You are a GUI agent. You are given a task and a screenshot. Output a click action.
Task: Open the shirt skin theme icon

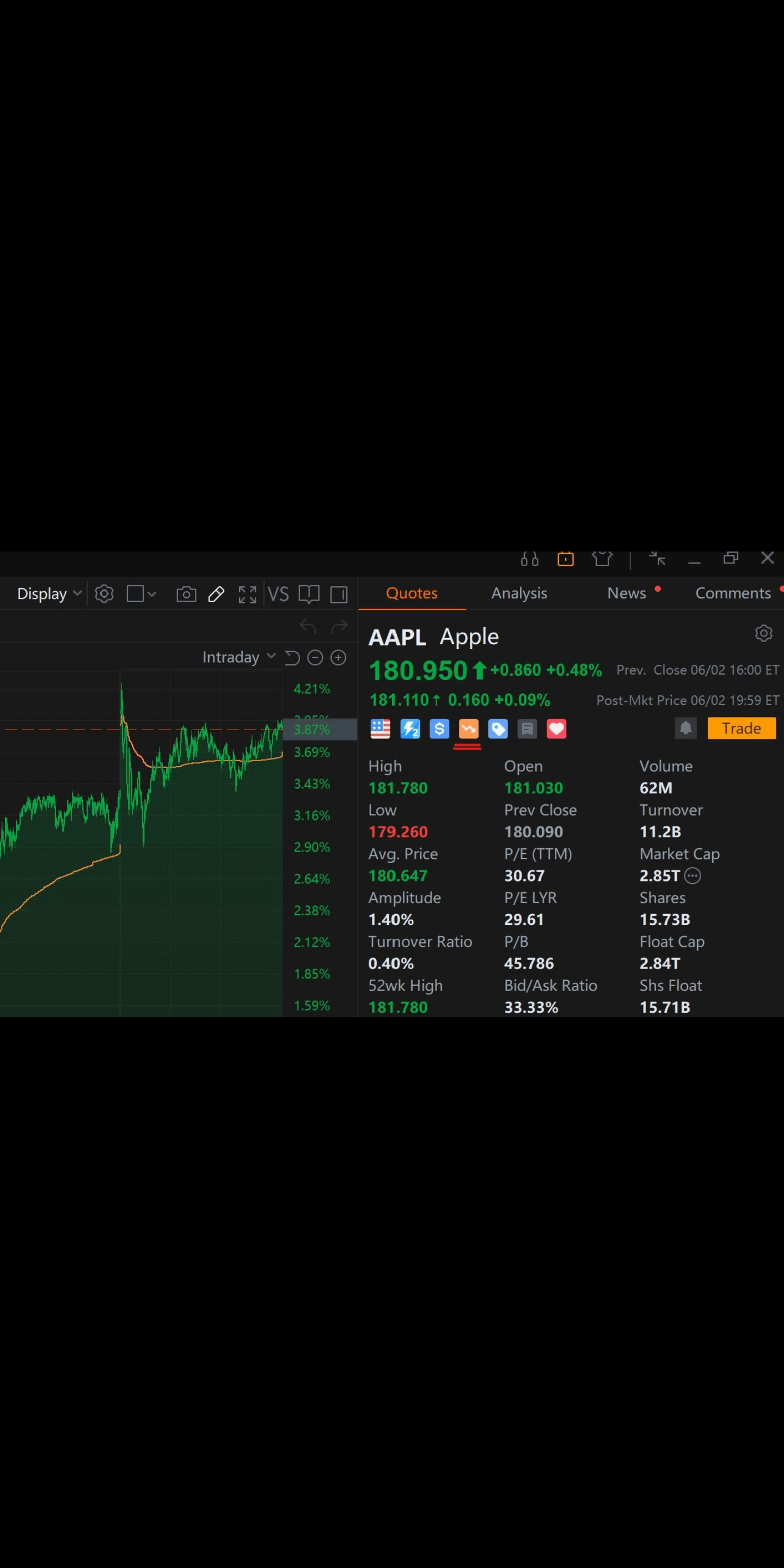[x=602, y=558]
